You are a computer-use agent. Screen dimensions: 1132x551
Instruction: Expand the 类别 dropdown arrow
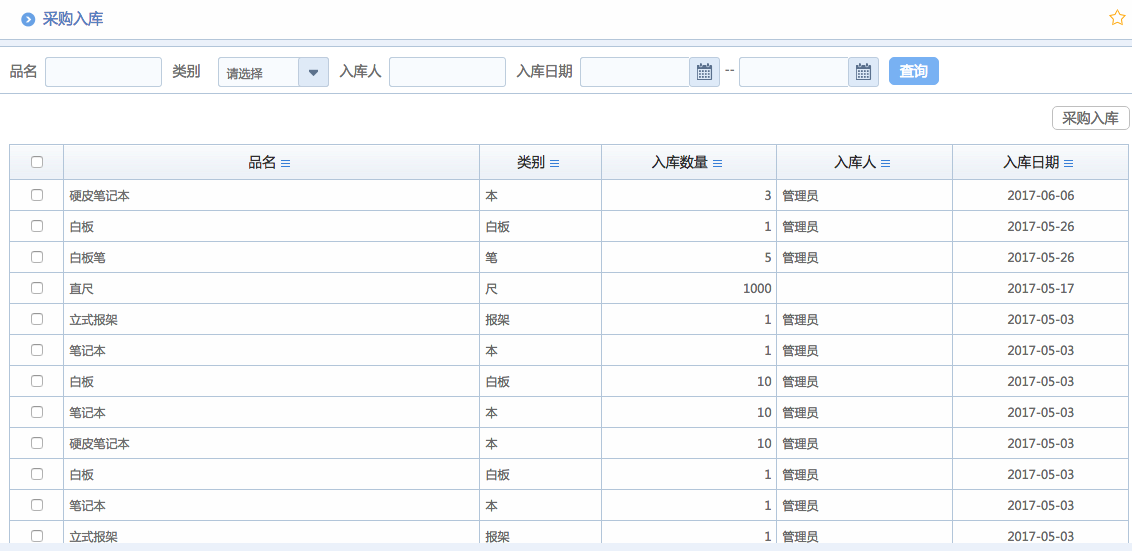(x=313, y=72)
